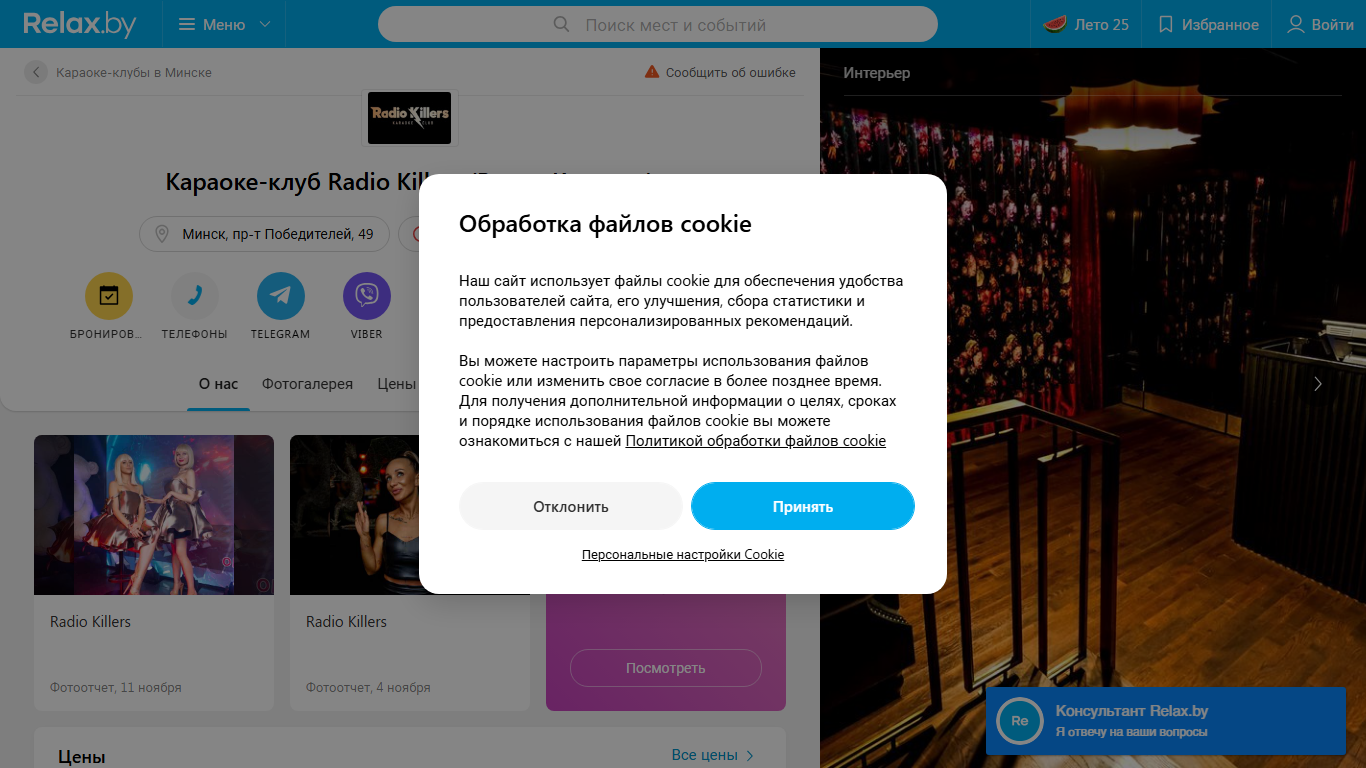Click the Интерьер gallery heading

point(877,73)
